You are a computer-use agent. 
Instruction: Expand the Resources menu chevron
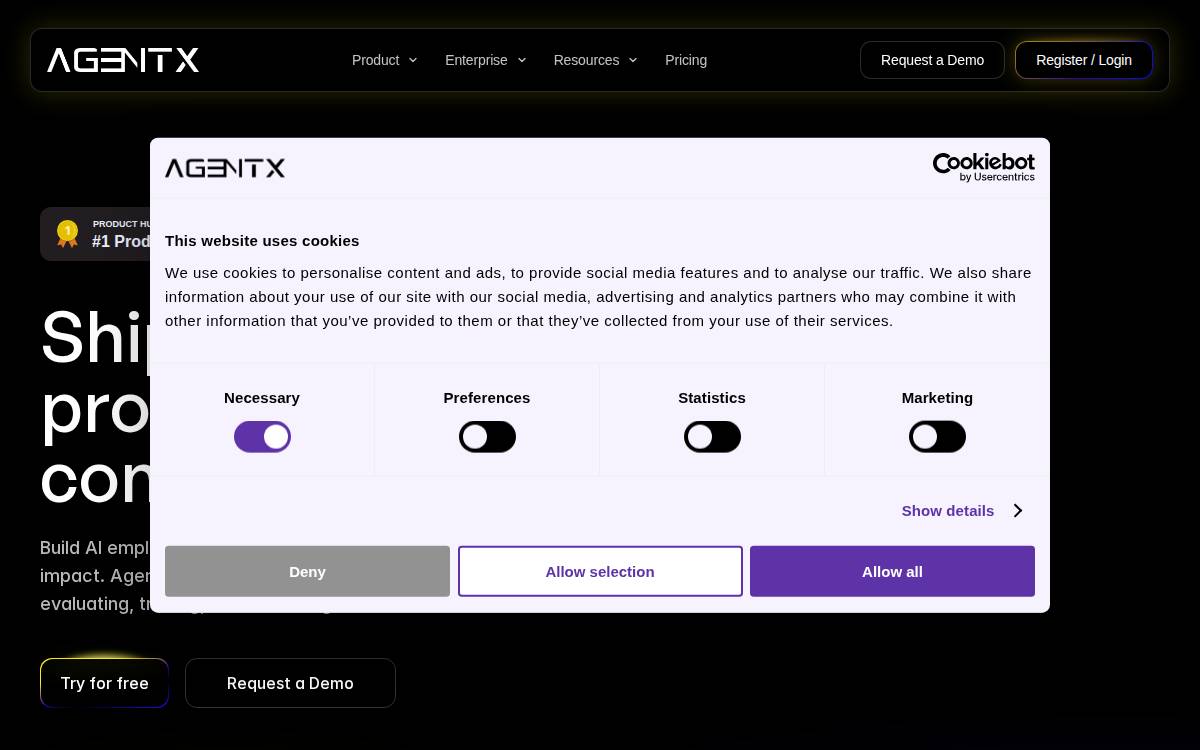(x=633, y=60)
